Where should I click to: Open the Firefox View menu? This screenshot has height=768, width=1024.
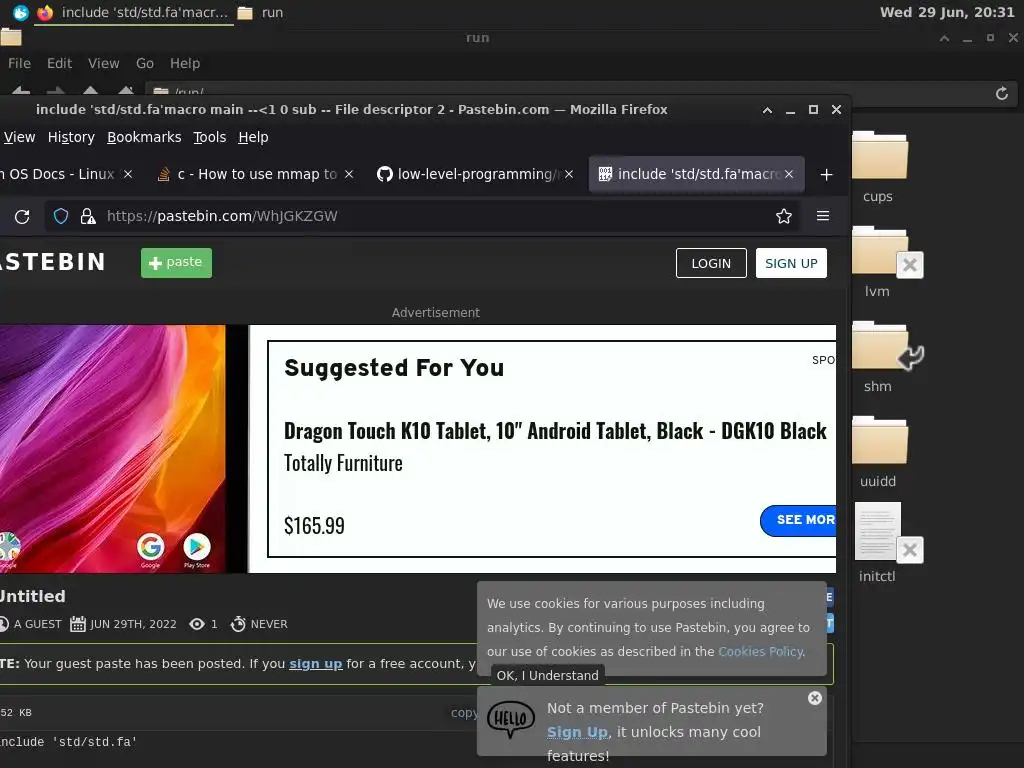pos(19,137)
